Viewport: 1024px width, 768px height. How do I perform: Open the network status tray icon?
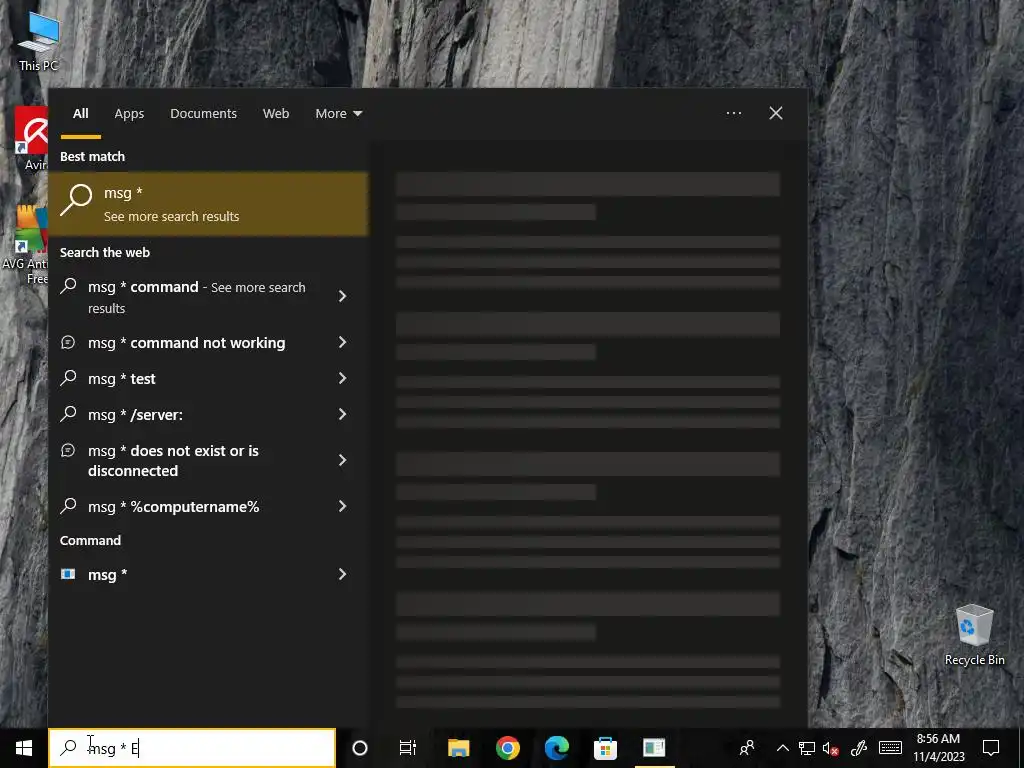[x=807, y=748]
